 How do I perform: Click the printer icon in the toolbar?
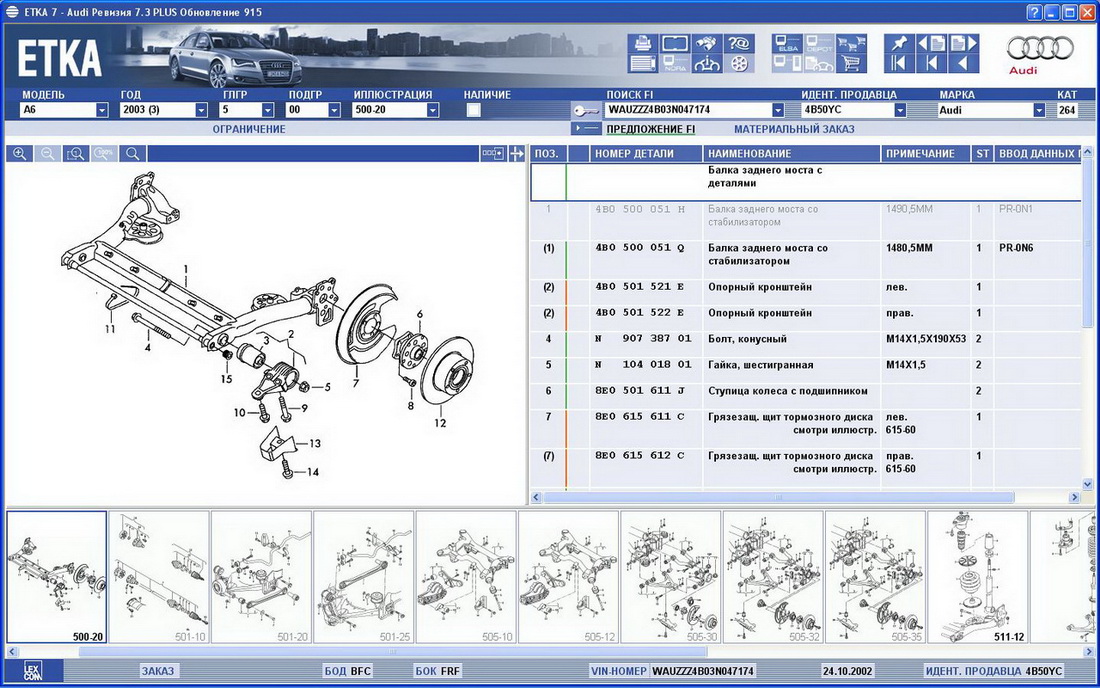tap(642, 43)
